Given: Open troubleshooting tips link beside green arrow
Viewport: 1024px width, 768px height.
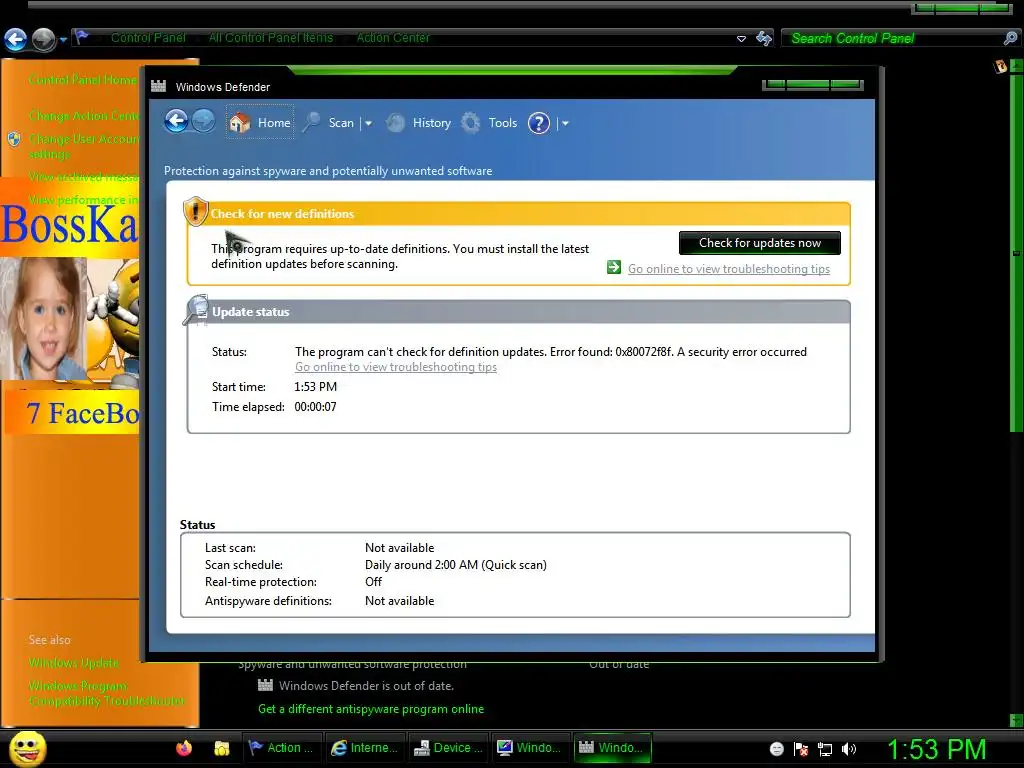Looking at the screenshot, I should 729,269.
